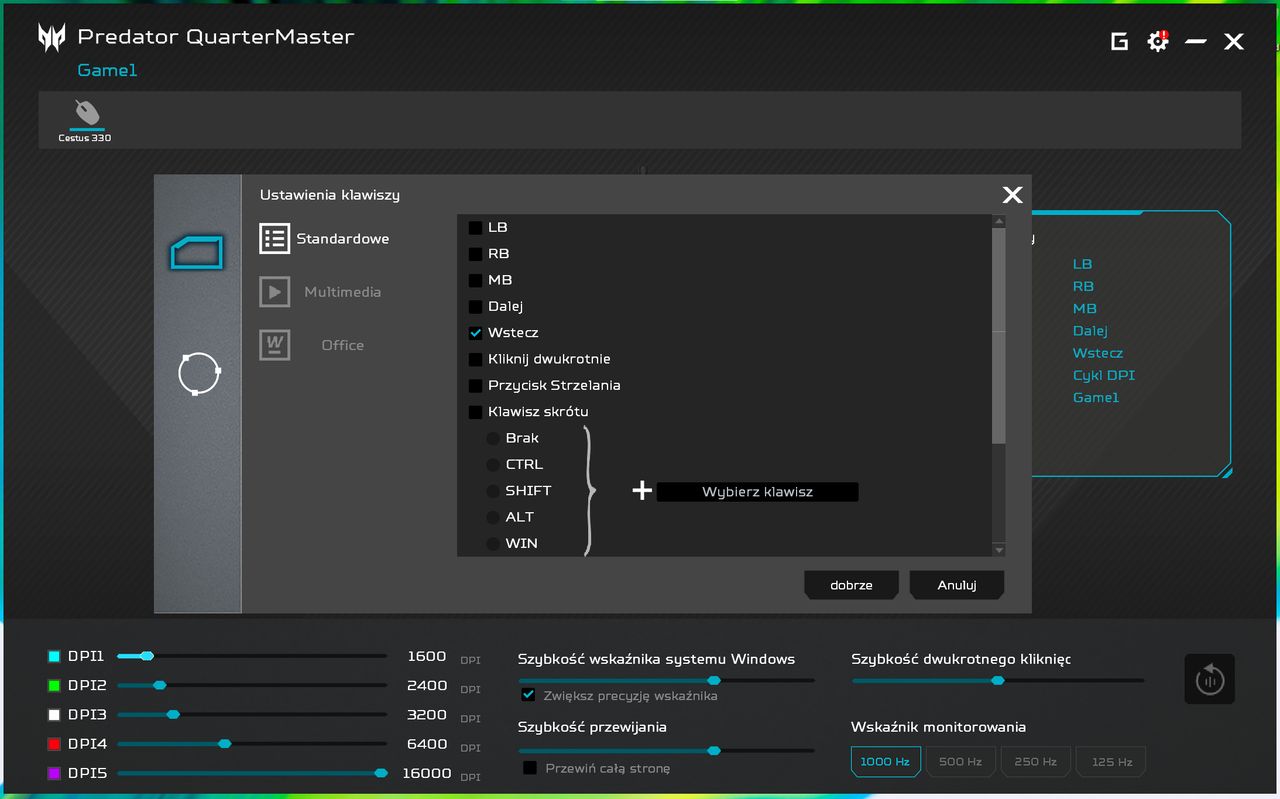Screen dimensions: 1280x799
Task: Click the DPI5 purple color swatch
Action: click(x=54, y=773)
